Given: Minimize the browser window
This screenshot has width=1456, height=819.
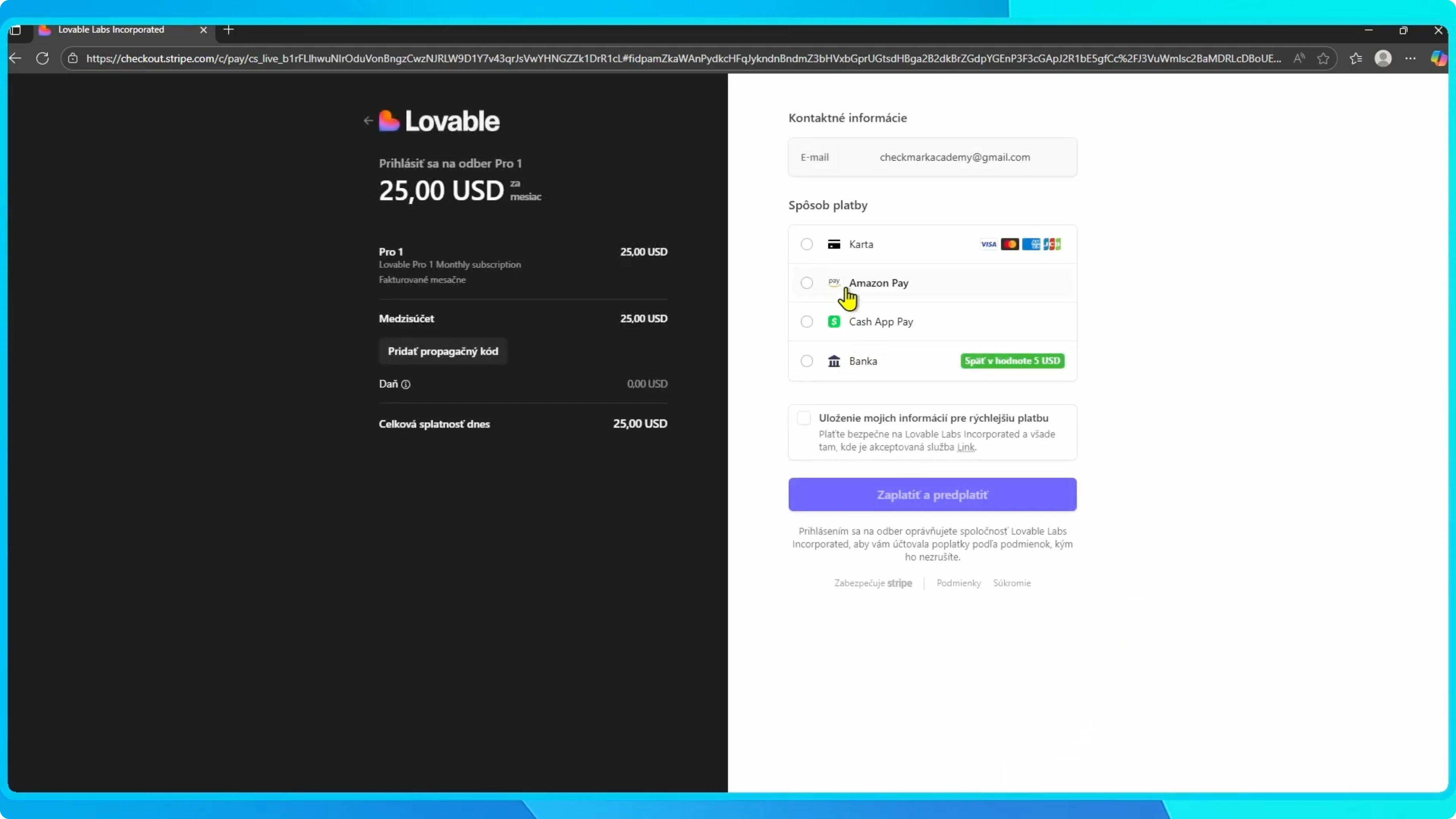Looking at the screenshot, I should pyautogui.click(x=1369, y=30).
